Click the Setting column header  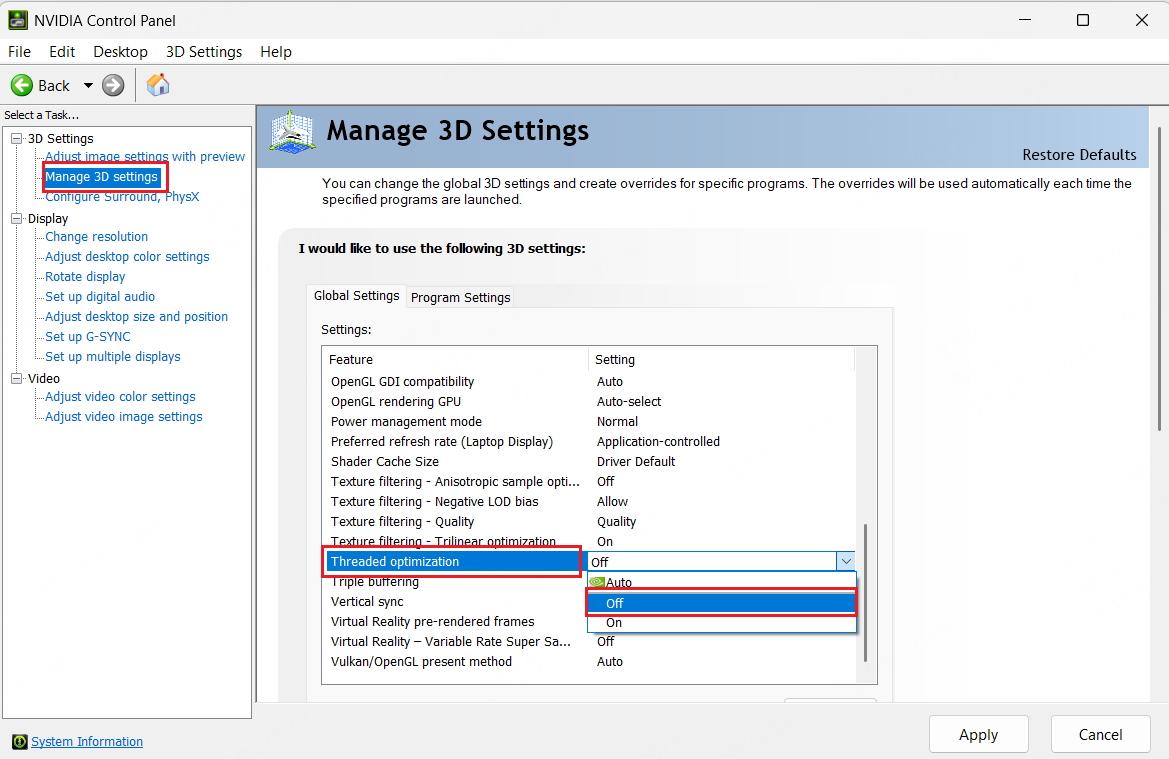721,359
